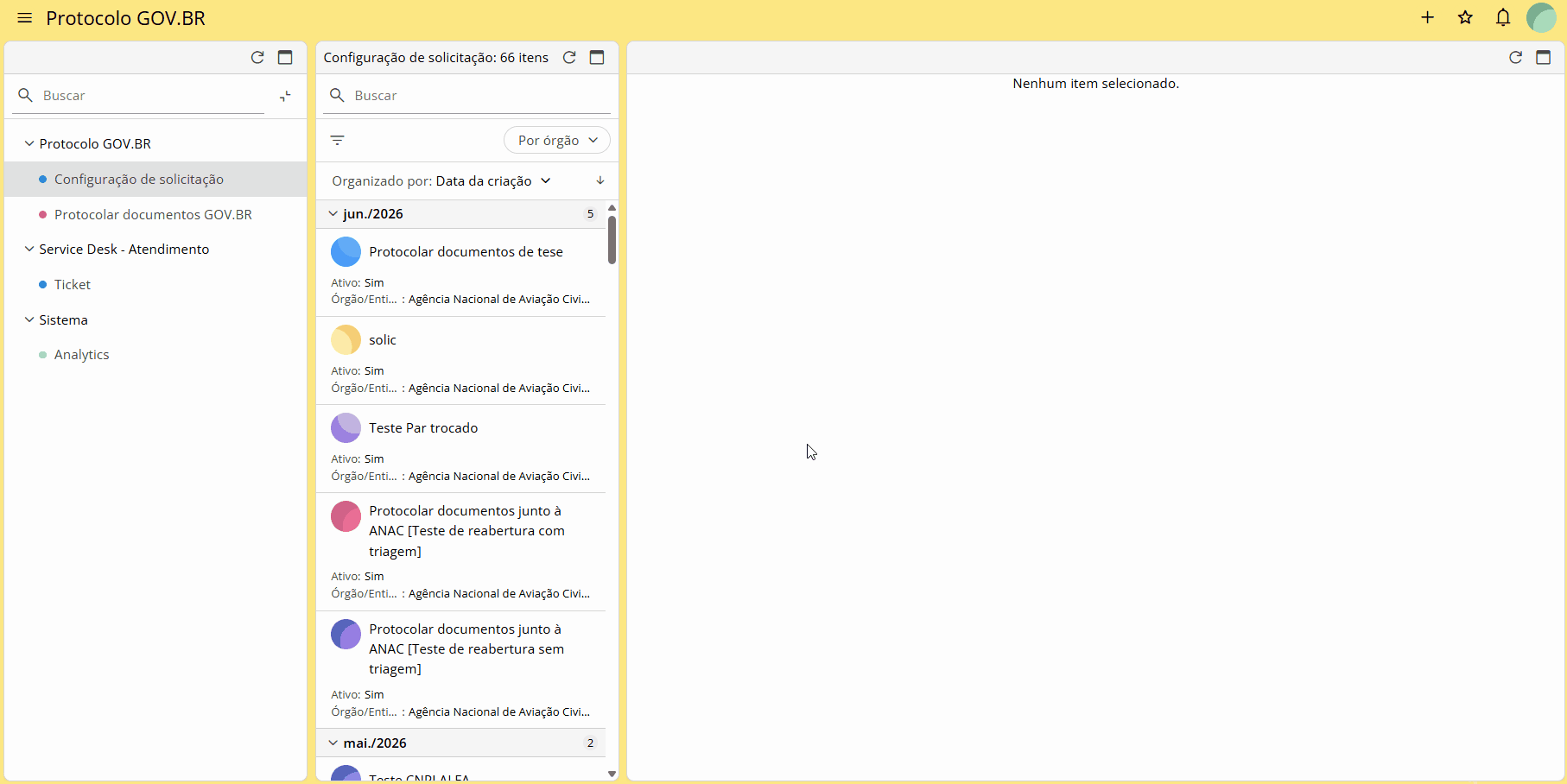The height and width of the screenshot is (784, 1567).
Task: Open the Ticket tree item
Action: click(x=155, y=284)
